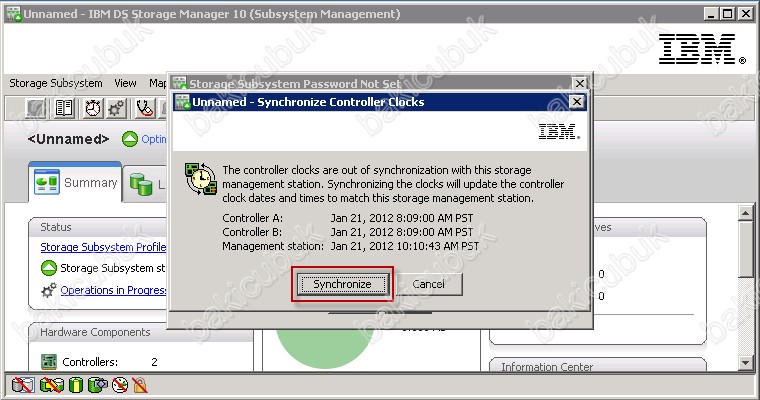Open the Storage Subsystem menu
Image resolution: width=760 pixels, height=400 pixels.
pos(56,83)
